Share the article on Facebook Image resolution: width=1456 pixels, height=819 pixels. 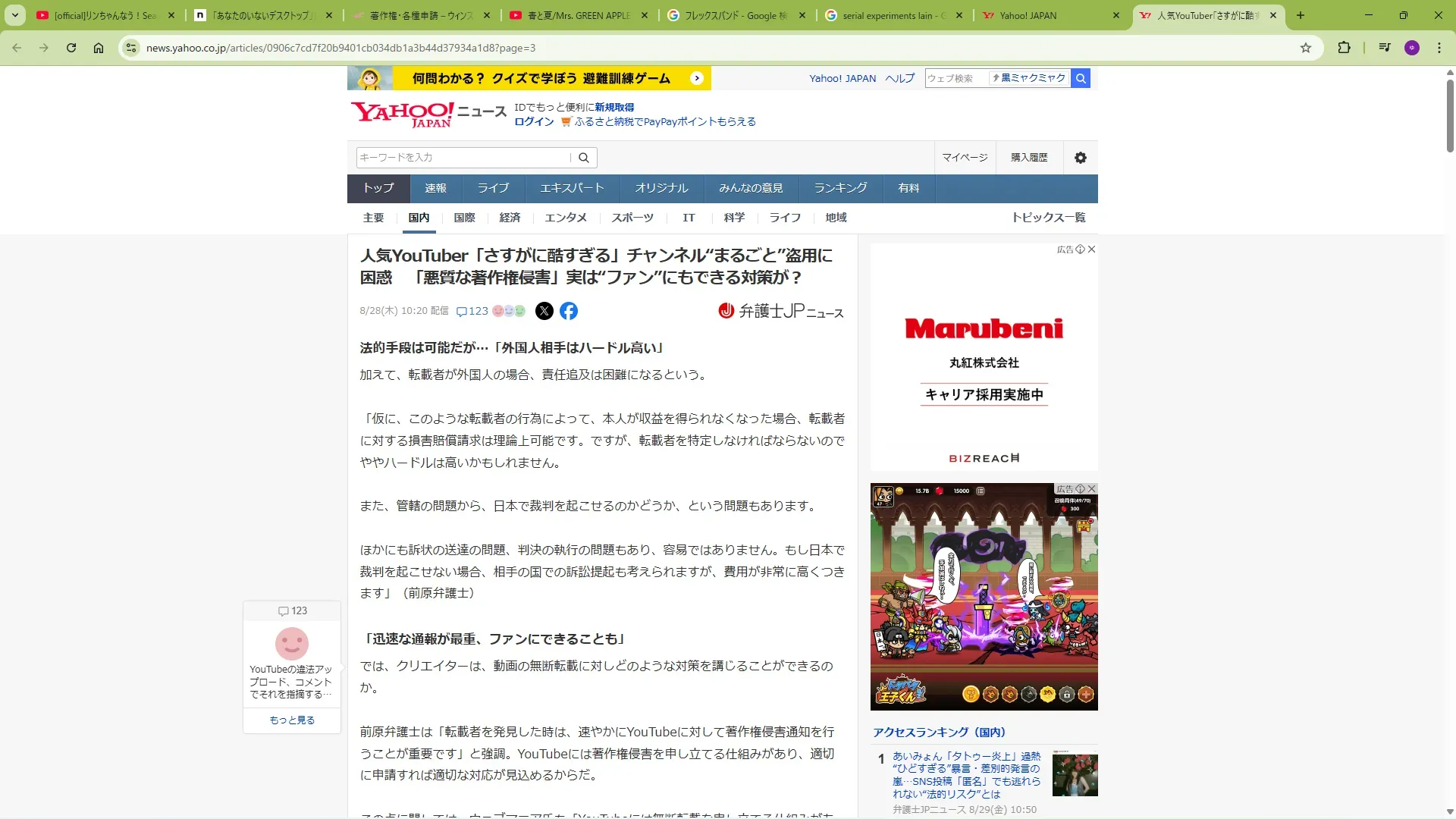click(x=569, y=311)
